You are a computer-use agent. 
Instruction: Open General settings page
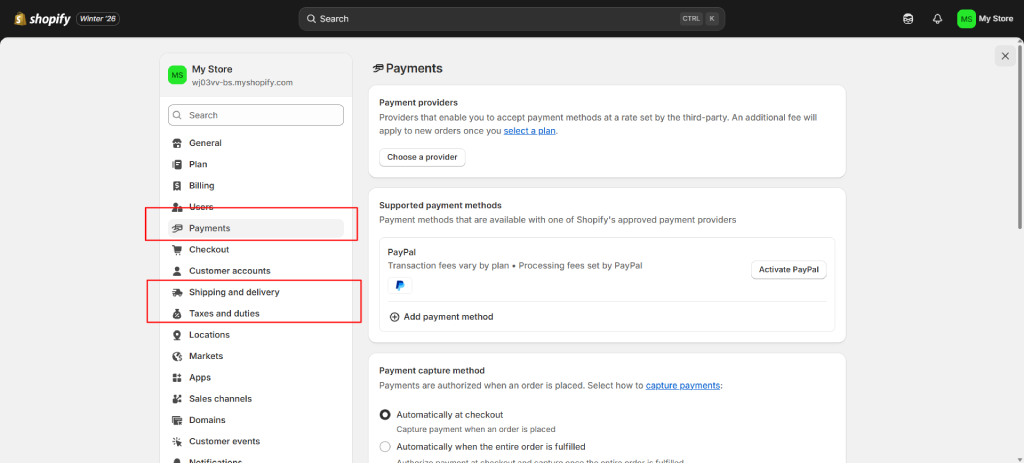click(255, 143)
